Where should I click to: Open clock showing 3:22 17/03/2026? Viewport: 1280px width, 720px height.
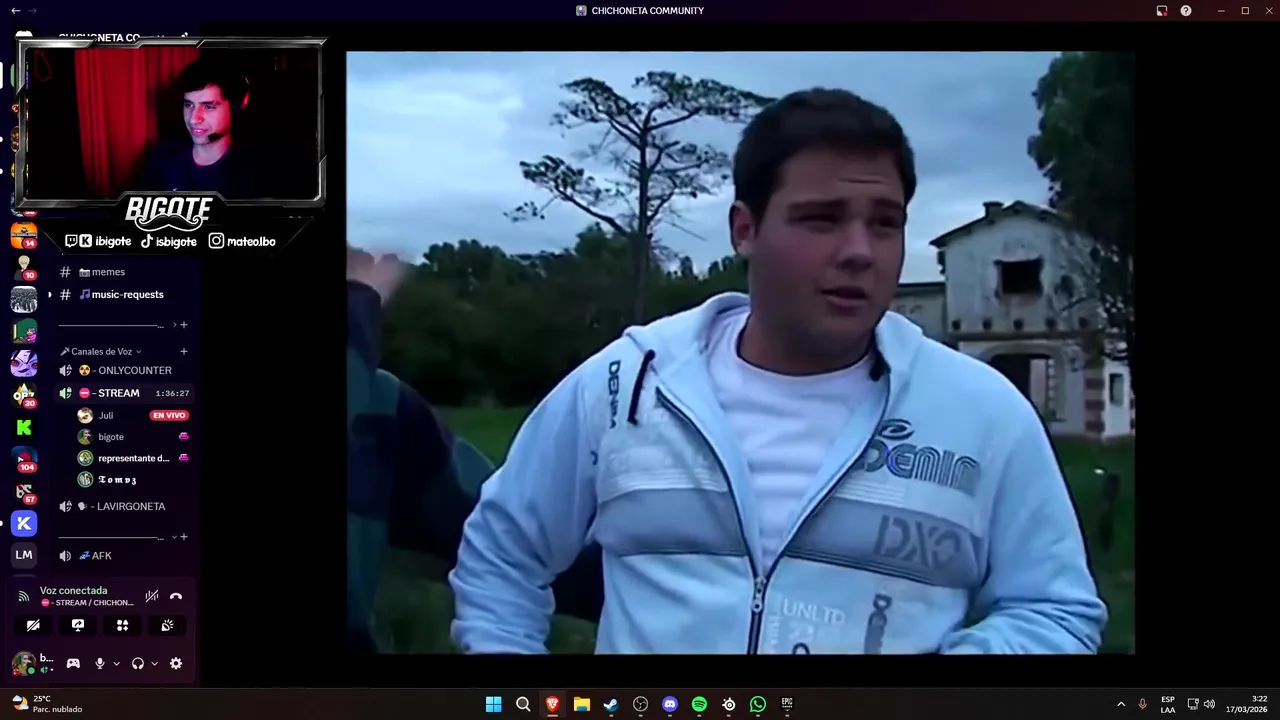pos(1247,704)
